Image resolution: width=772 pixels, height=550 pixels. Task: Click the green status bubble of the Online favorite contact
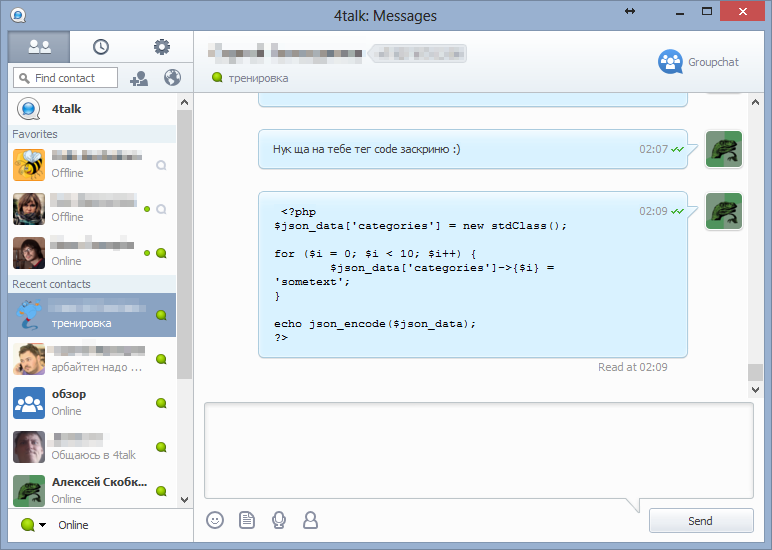click(x=161, y=253)
